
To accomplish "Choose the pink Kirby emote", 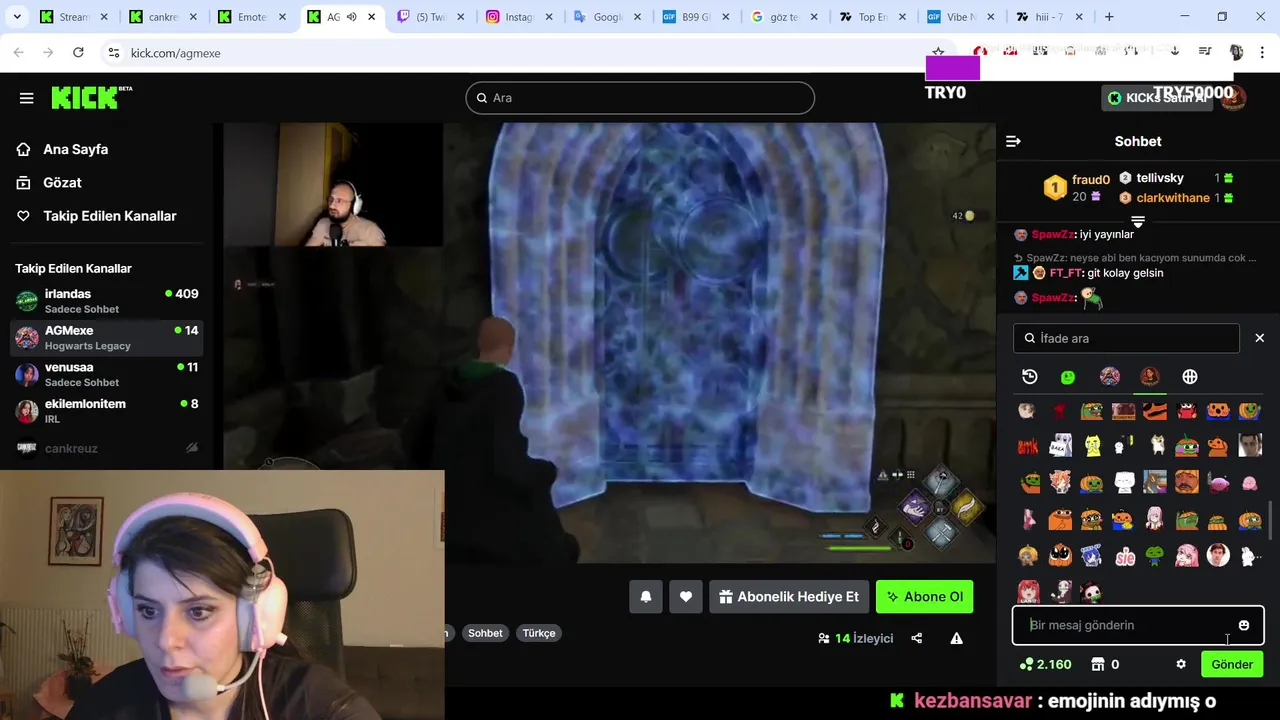I will coord(1250,483).
